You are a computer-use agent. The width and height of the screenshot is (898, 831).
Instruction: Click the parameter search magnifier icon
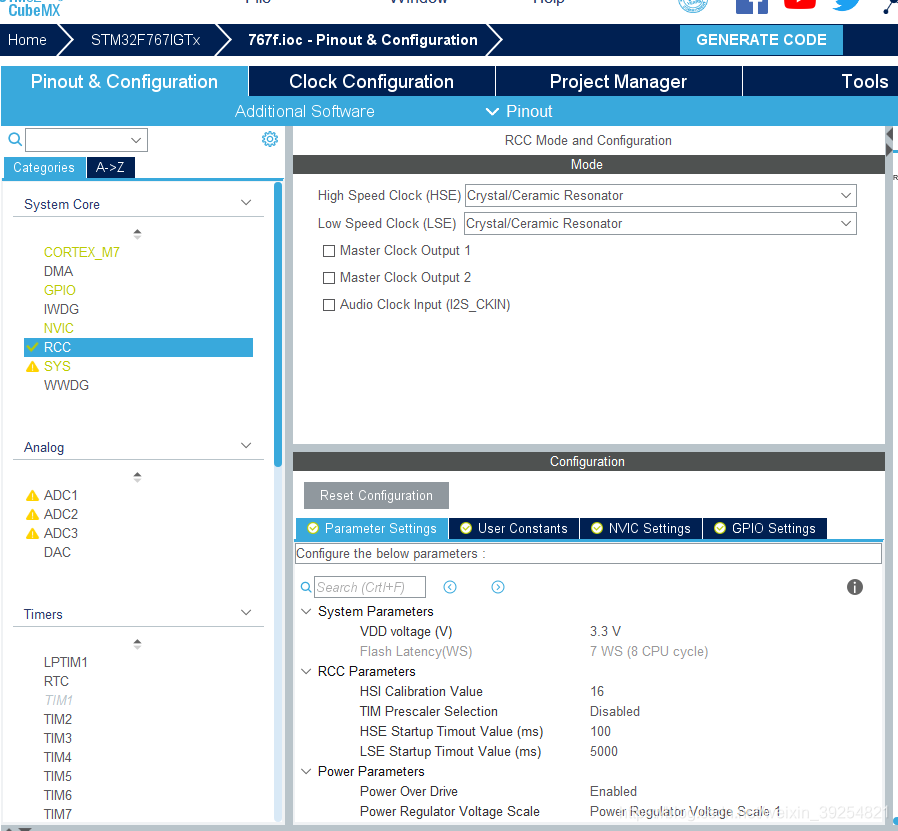(x=306, y=587)
